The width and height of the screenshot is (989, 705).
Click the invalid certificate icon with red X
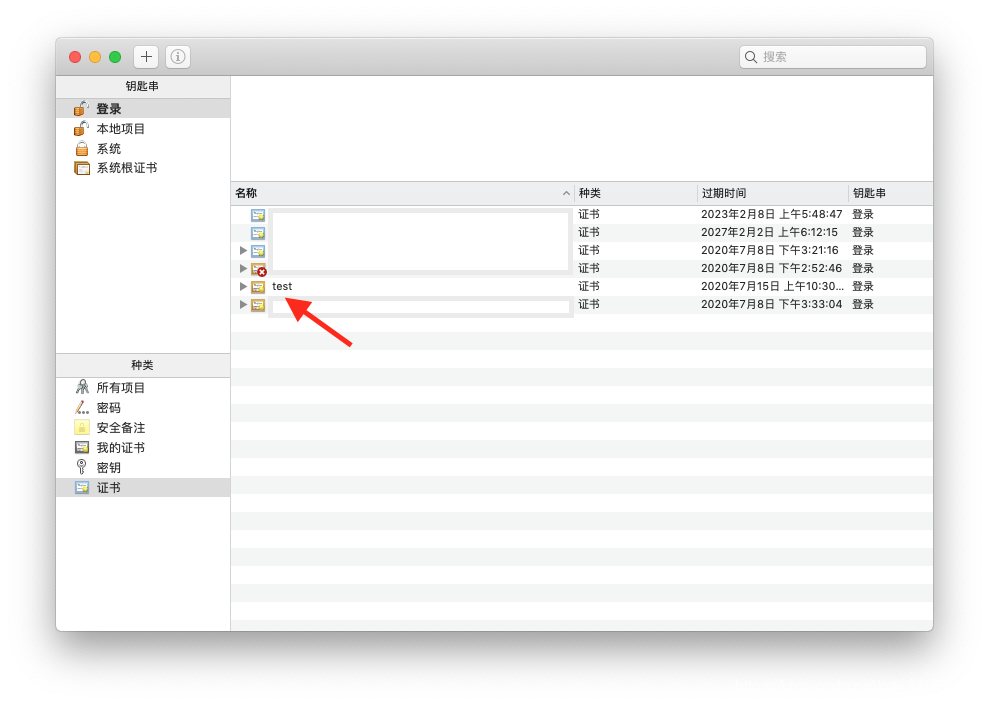pos(259,270)
